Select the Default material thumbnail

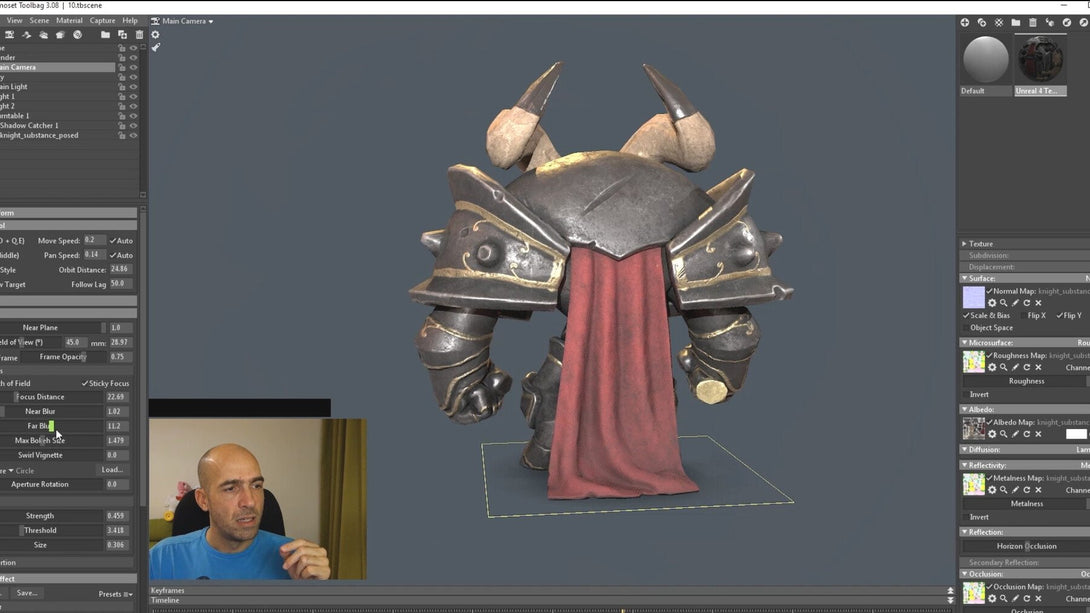coord(985,60)
